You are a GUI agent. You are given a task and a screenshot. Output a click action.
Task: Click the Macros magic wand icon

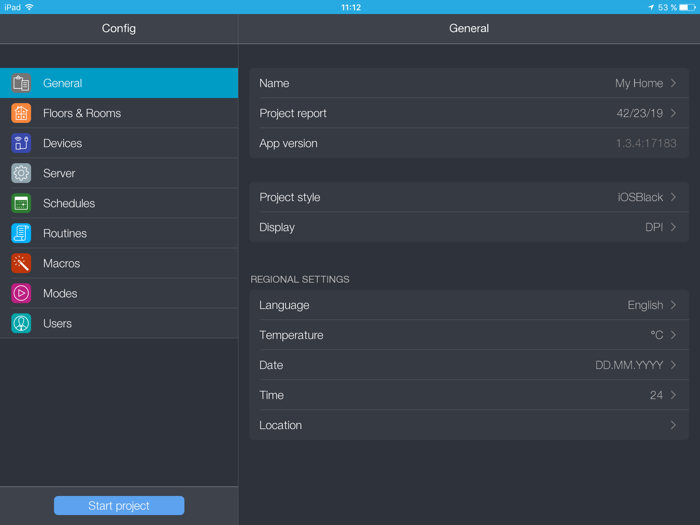(x=21, y=263)
